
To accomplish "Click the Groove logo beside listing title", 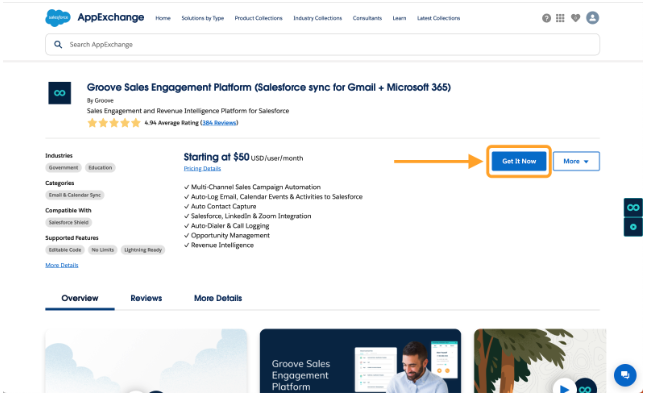I will [x=60, y=93].
